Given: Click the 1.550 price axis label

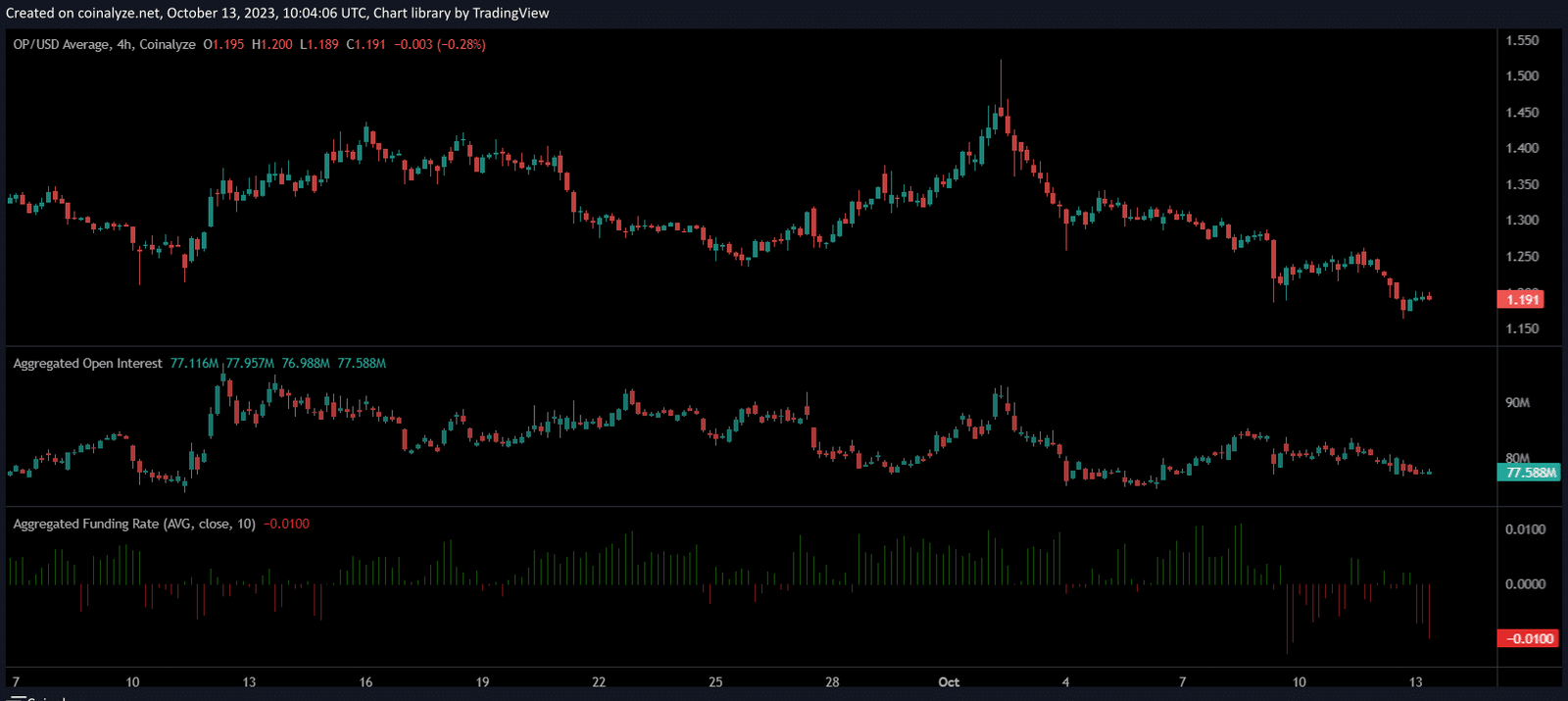Looking at the screenshot, I should point(1522,40).
